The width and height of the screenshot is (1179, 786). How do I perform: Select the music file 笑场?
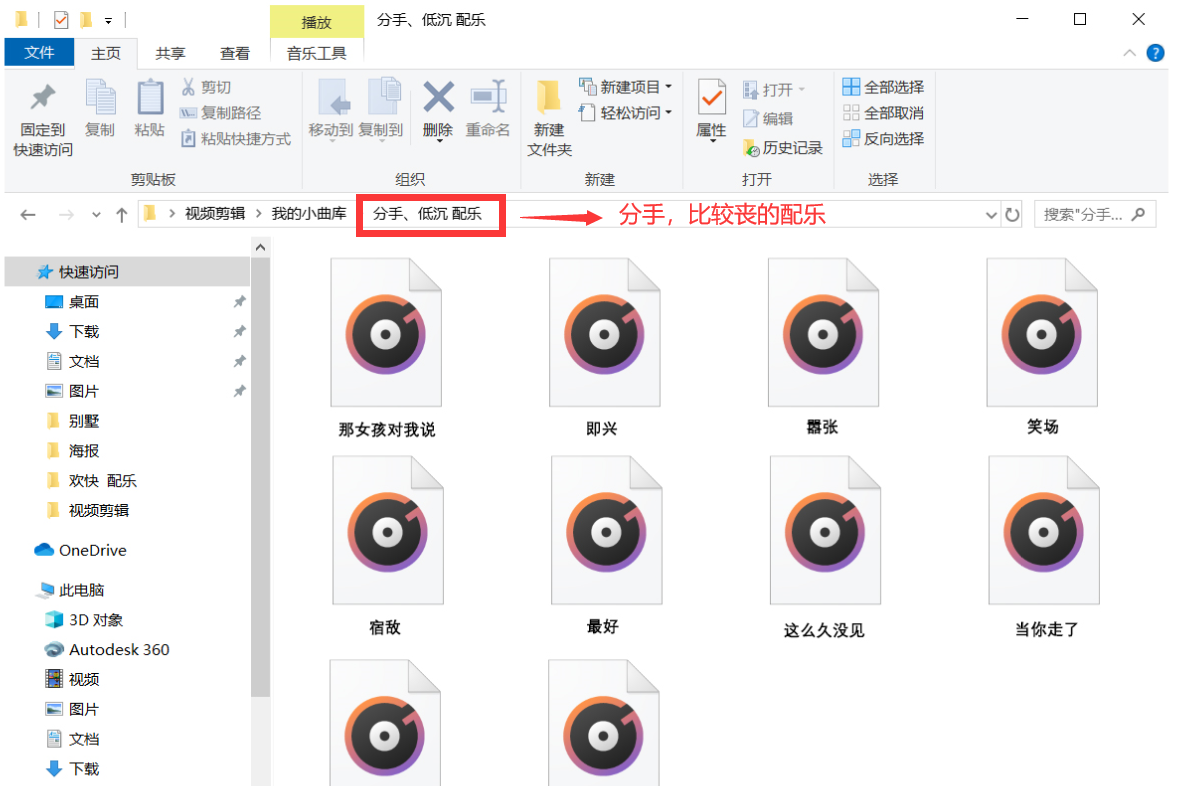click(1042, 348)
